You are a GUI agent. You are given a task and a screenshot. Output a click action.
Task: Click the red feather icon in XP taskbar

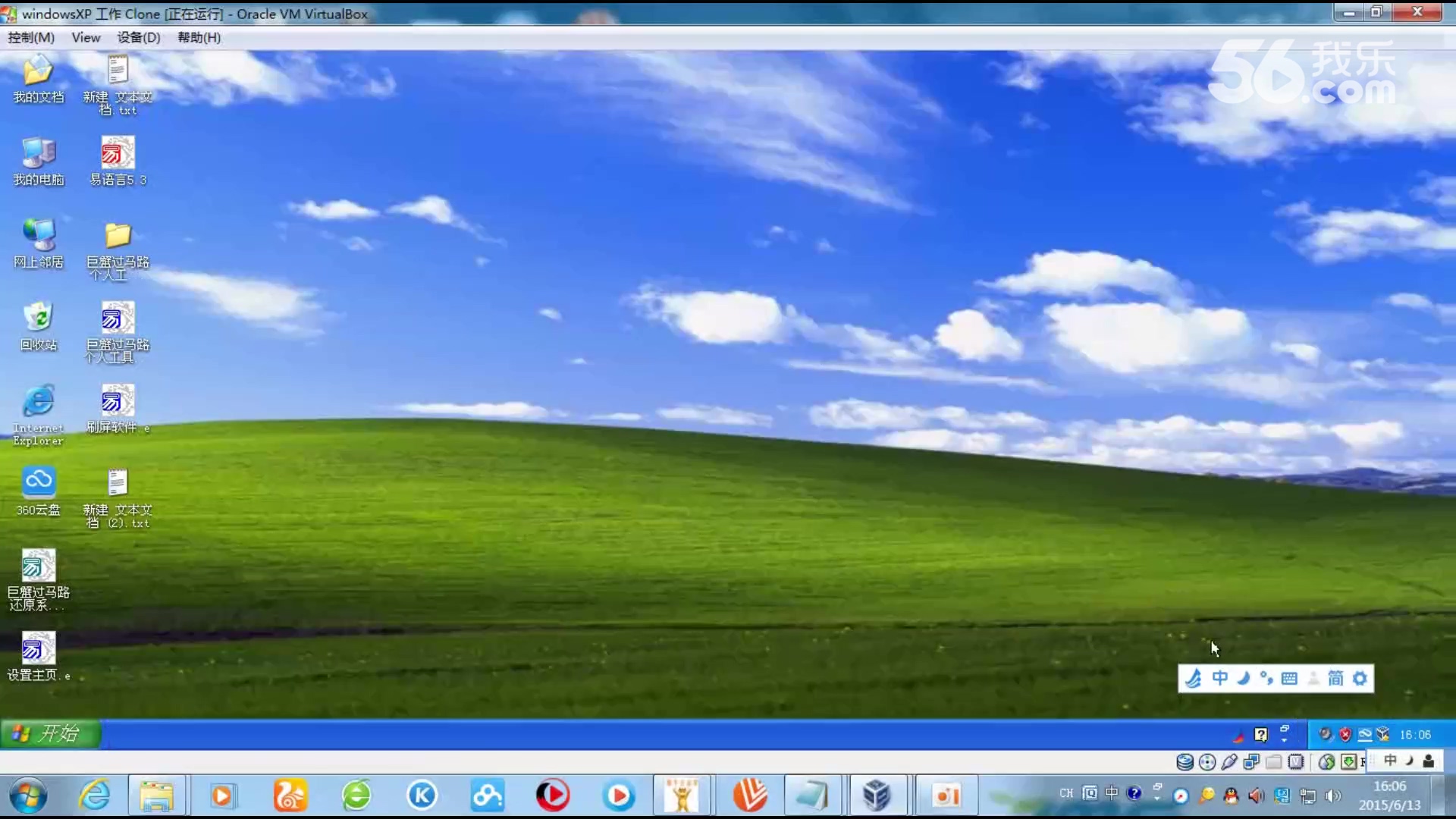pos(1239,735)
